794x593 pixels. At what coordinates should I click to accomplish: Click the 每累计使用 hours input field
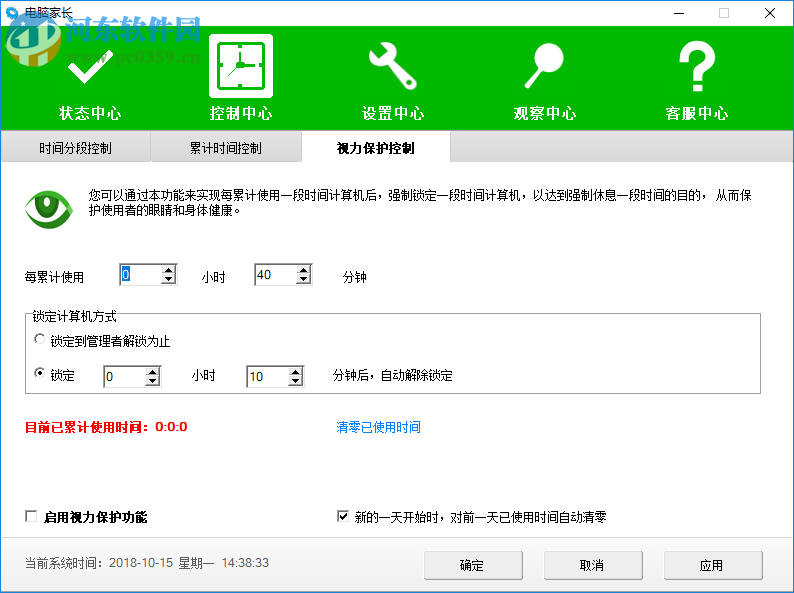141,274
